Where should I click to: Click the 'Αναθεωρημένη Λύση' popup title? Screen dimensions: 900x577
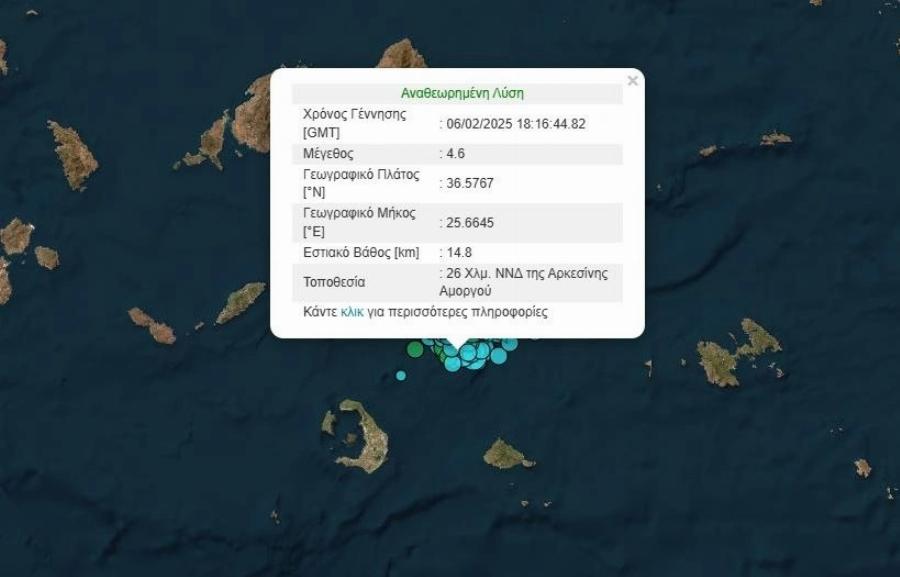462,93
